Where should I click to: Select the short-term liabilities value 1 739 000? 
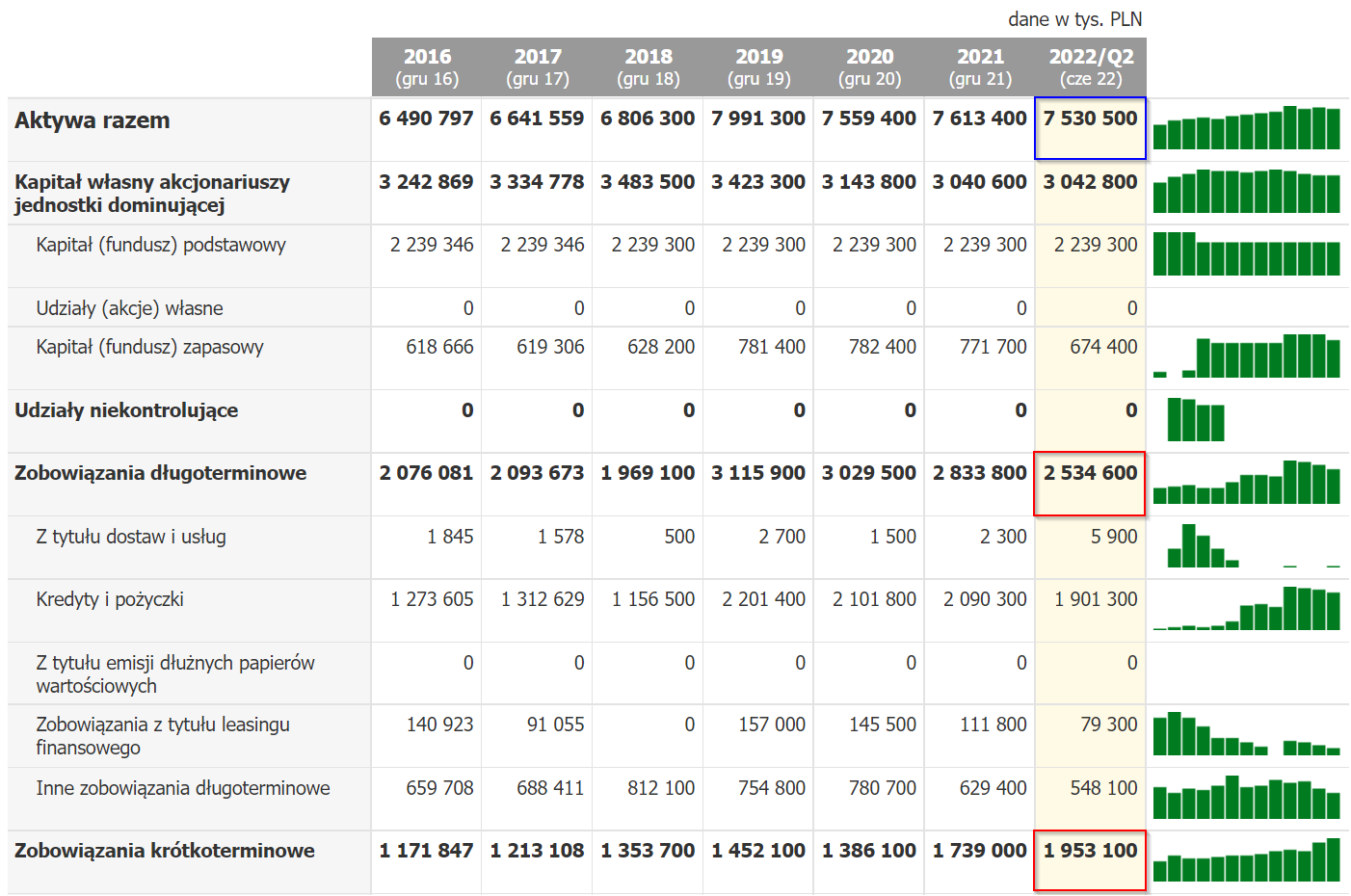click(x=979, y=851)
